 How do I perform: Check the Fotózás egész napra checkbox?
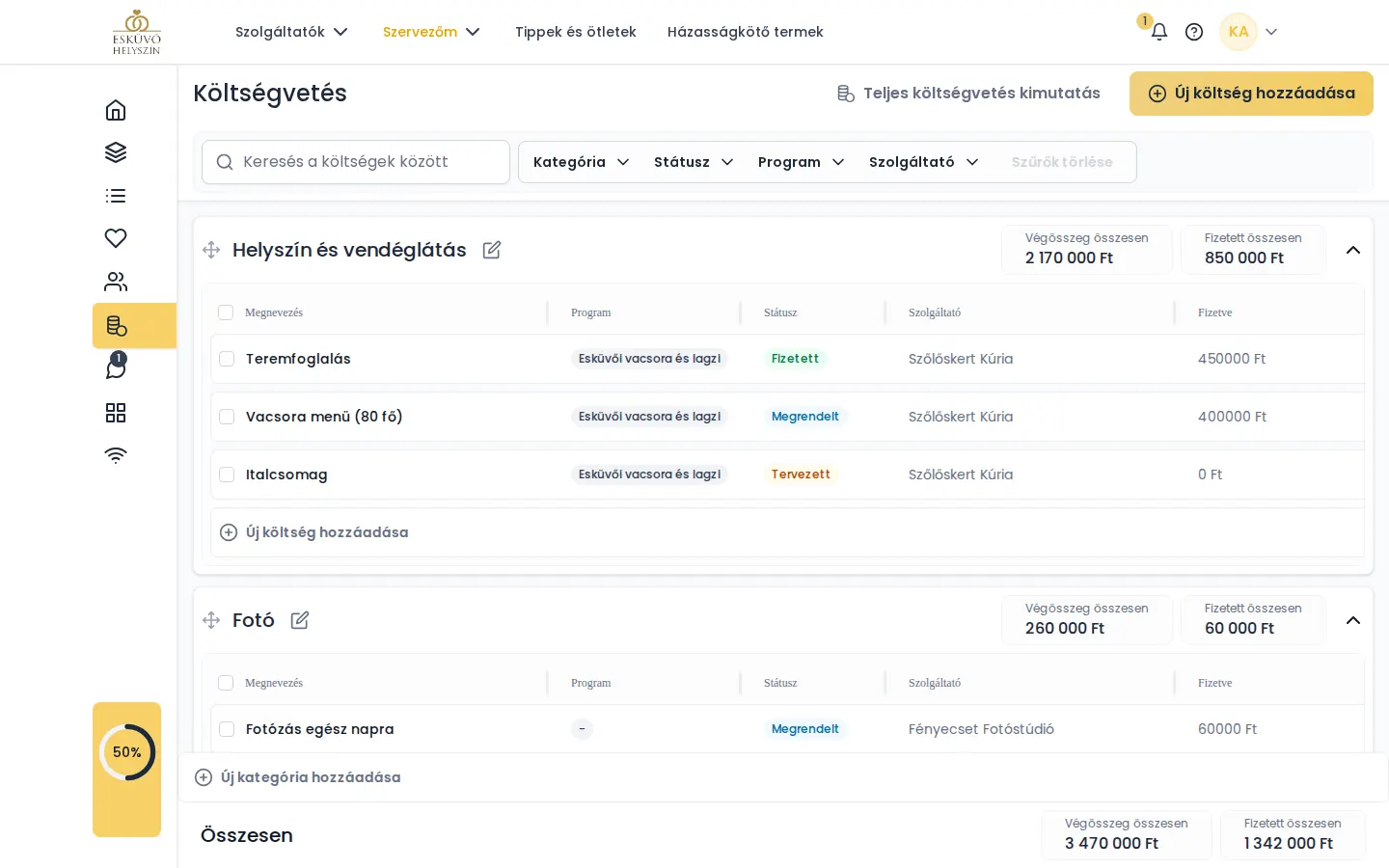pyautogui.click(x=227, y=729)
